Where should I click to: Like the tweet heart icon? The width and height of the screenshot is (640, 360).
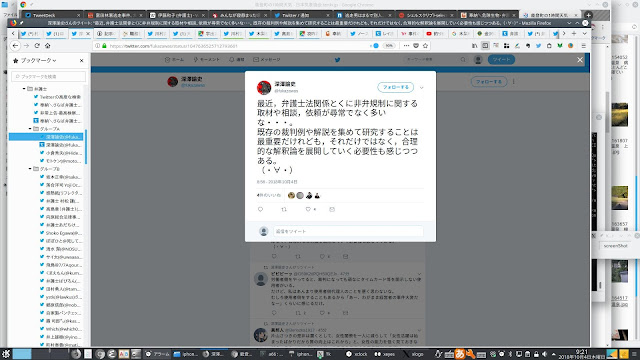308,209
